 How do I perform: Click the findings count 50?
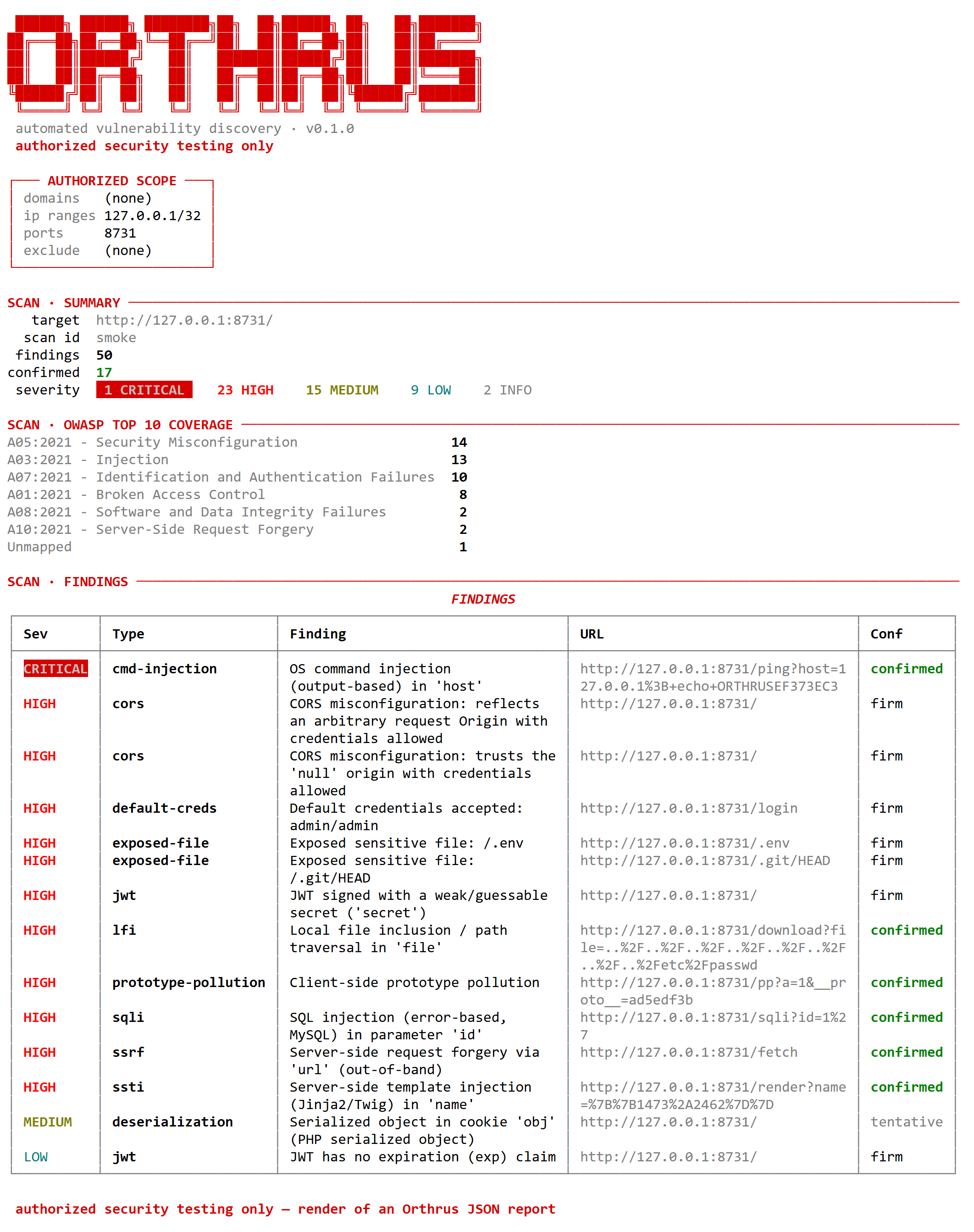[x=105, y=355]
